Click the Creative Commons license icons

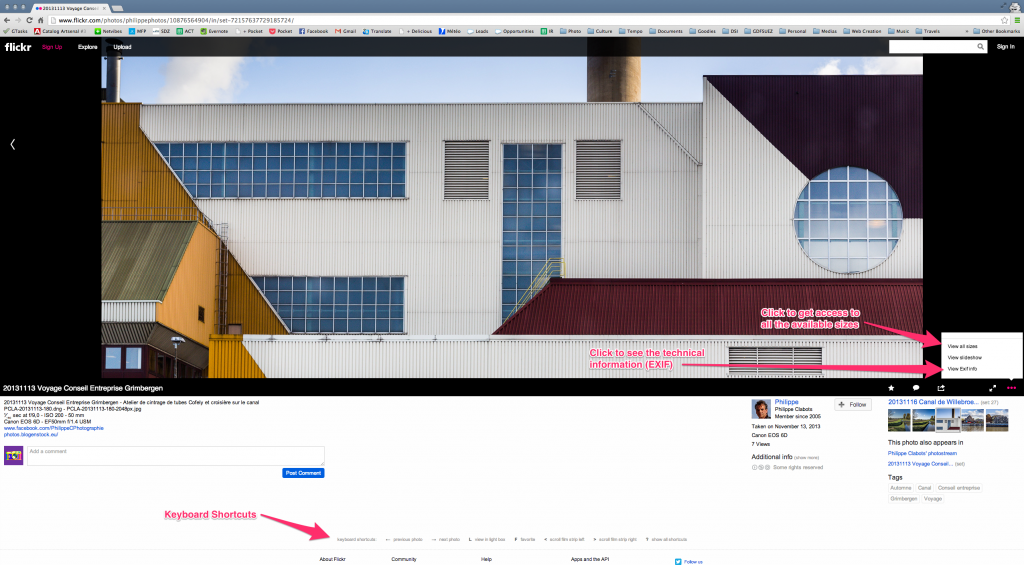[x=761, y=468]
